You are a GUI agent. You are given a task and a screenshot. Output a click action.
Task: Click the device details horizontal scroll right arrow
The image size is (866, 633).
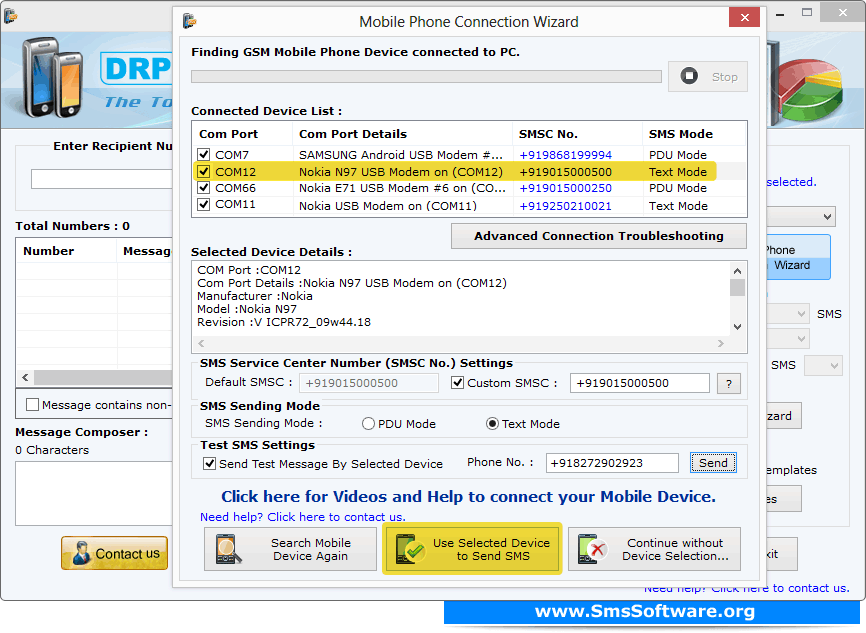[x=721, y=344]
